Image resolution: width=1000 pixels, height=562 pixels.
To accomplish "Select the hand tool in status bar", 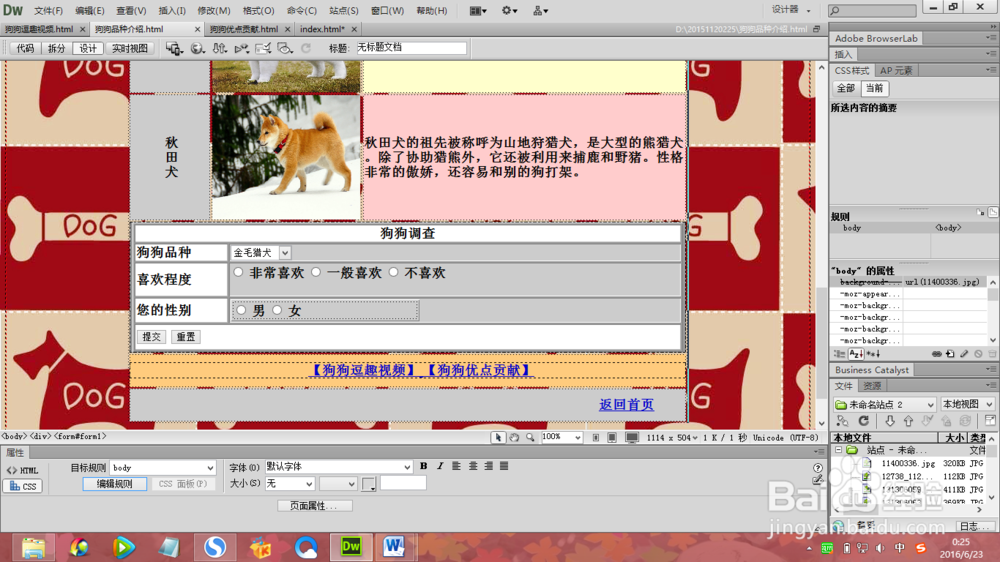I will pyautogui.click(x=514, y=438).
